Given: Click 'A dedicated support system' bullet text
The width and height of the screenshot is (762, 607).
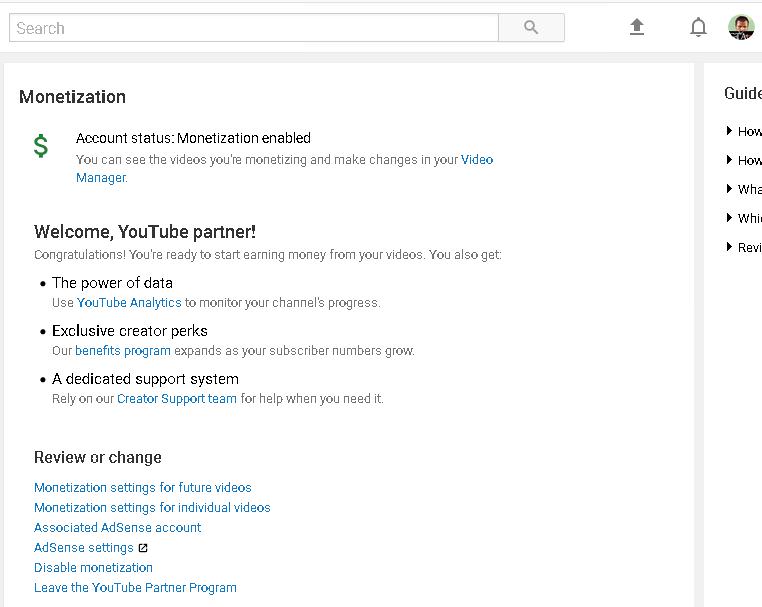Looking at the screenshot, I should (145, 379).
